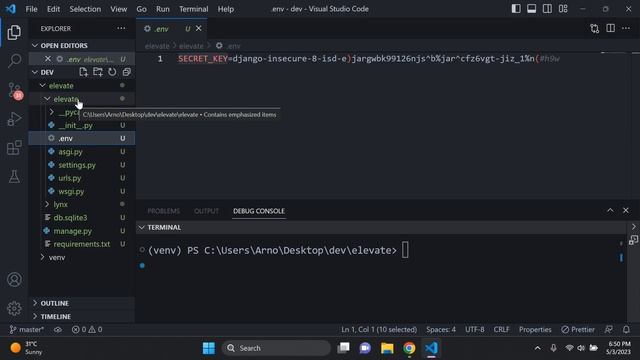Viewport: 640px width, 360px height.
Task: Open the Terminal menu
Action: click(x=193, y=9)
